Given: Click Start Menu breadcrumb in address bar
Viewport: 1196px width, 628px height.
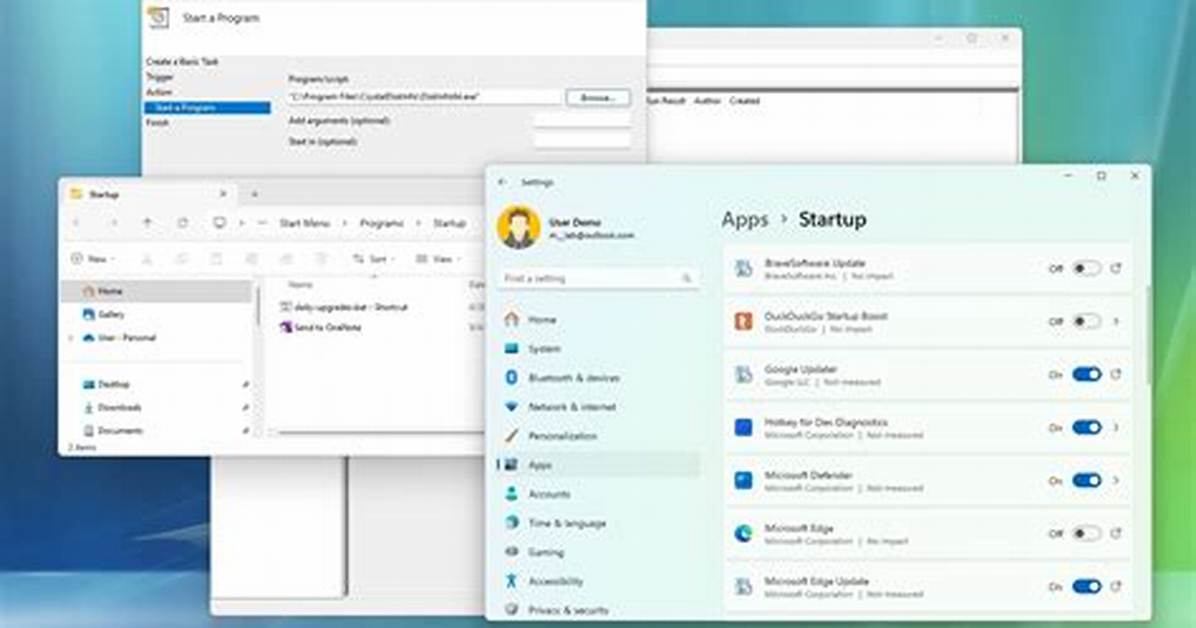Looking at the screenshot, I should [x=304, y=223].
